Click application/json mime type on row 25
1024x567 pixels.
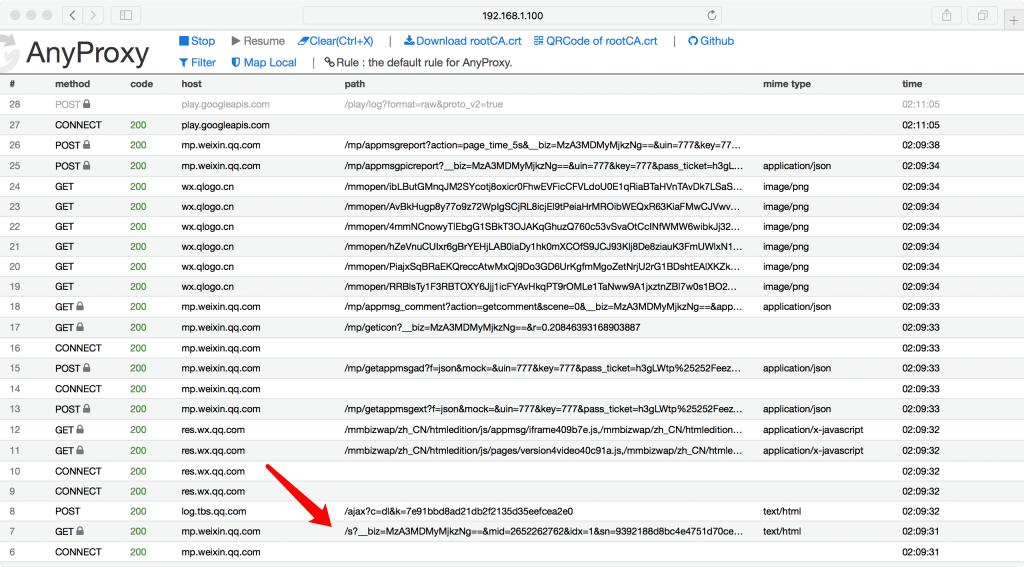click(797, 166)
